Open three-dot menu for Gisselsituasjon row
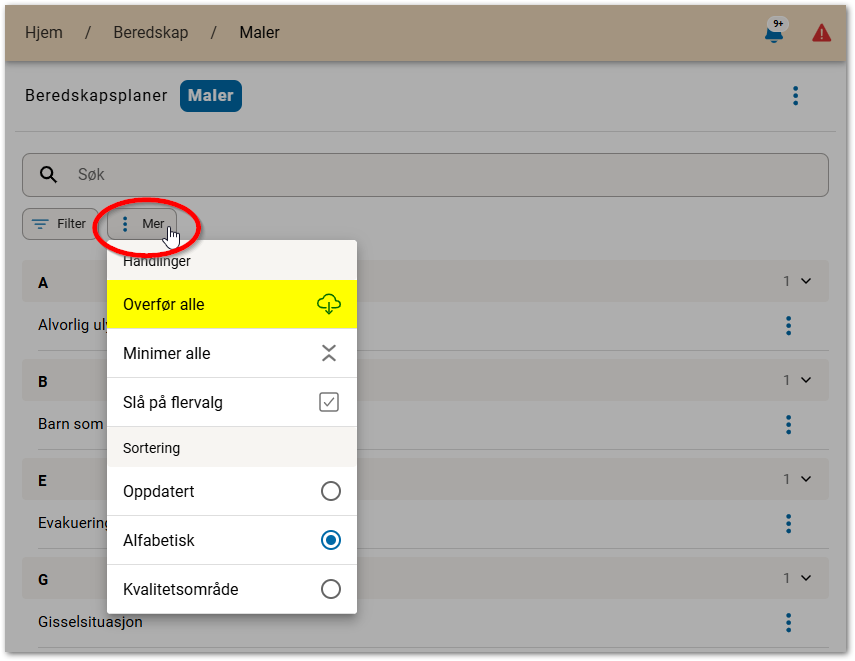This screenshot has height=661, width=855. coord(788,622)
